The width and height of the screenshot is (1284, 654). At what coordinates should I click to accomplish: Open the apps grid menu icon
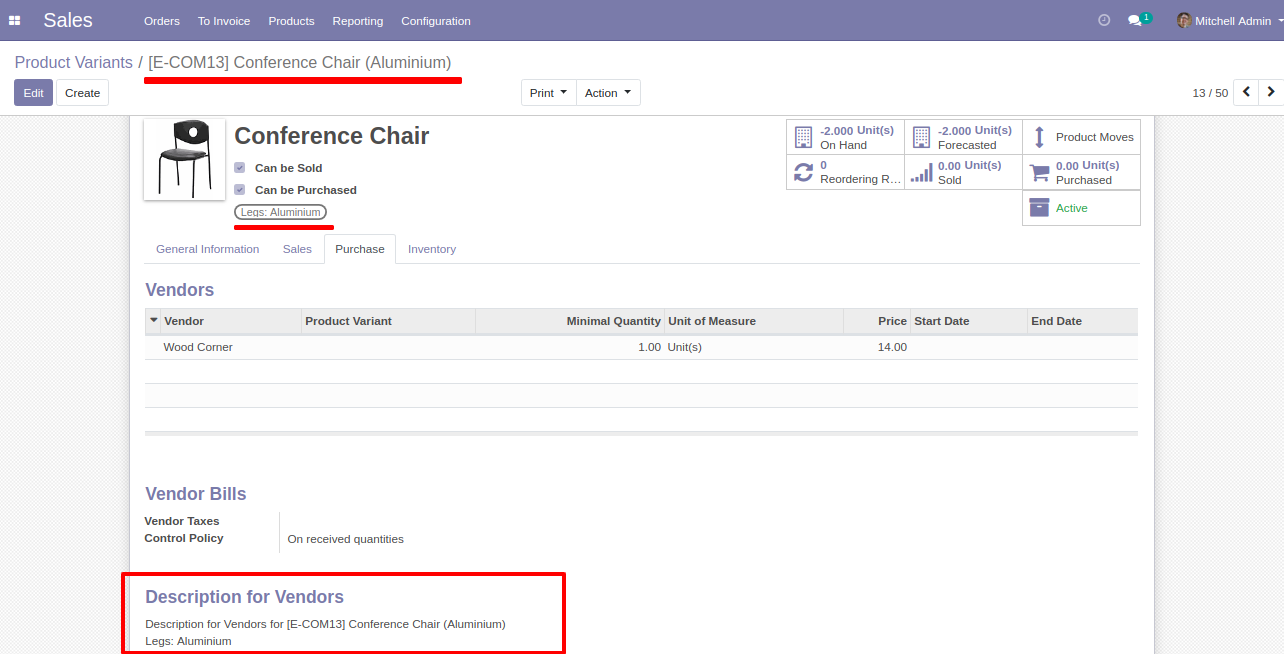pyautogui.click(x=15, y=20)
